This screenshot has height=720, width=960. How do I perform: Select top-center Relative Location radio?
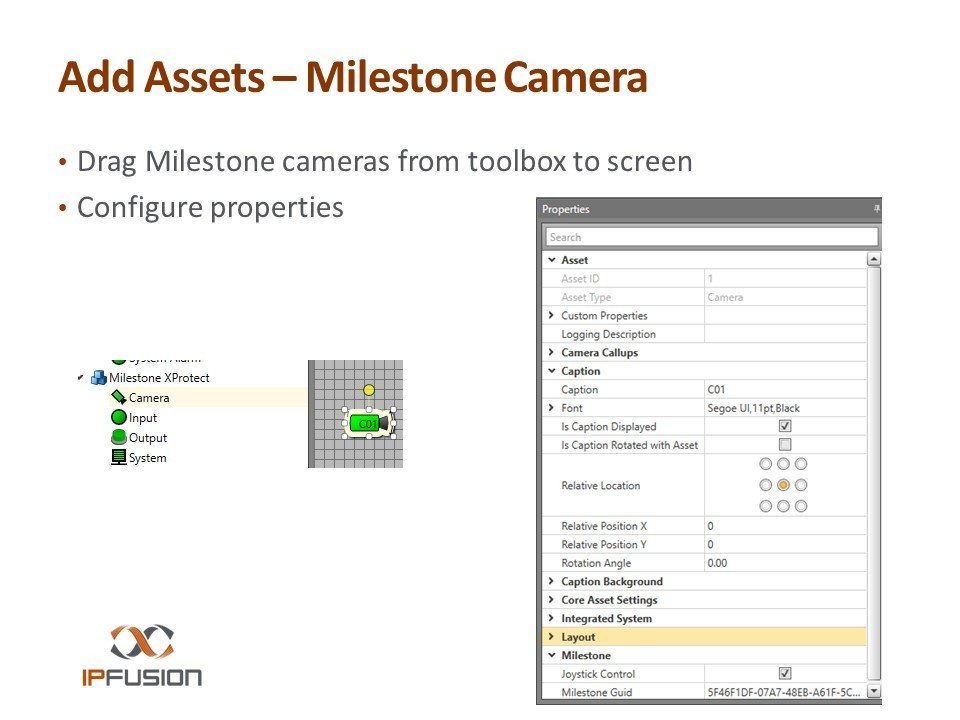point(783,464)
